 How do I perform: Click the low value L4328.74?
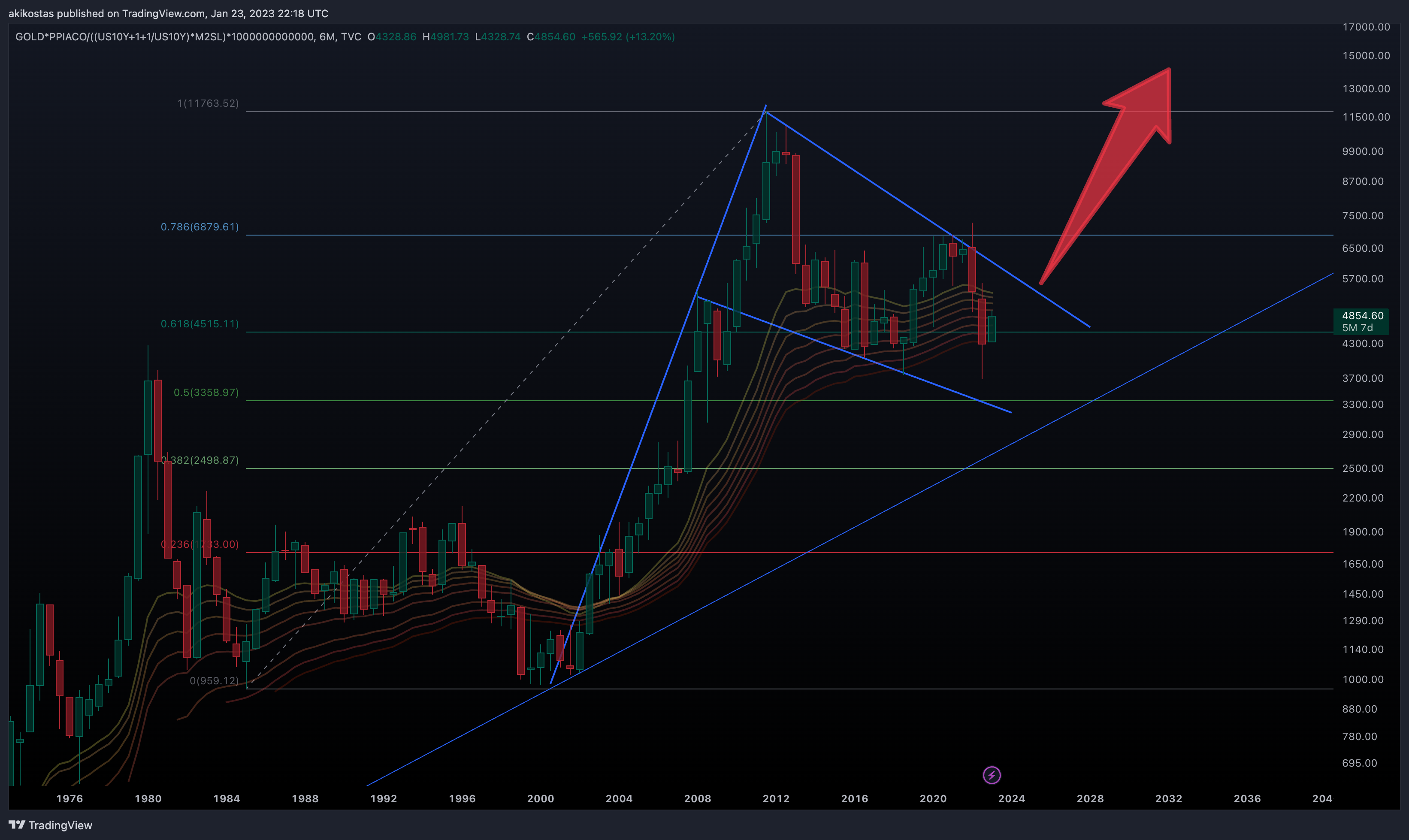[498, 37]
